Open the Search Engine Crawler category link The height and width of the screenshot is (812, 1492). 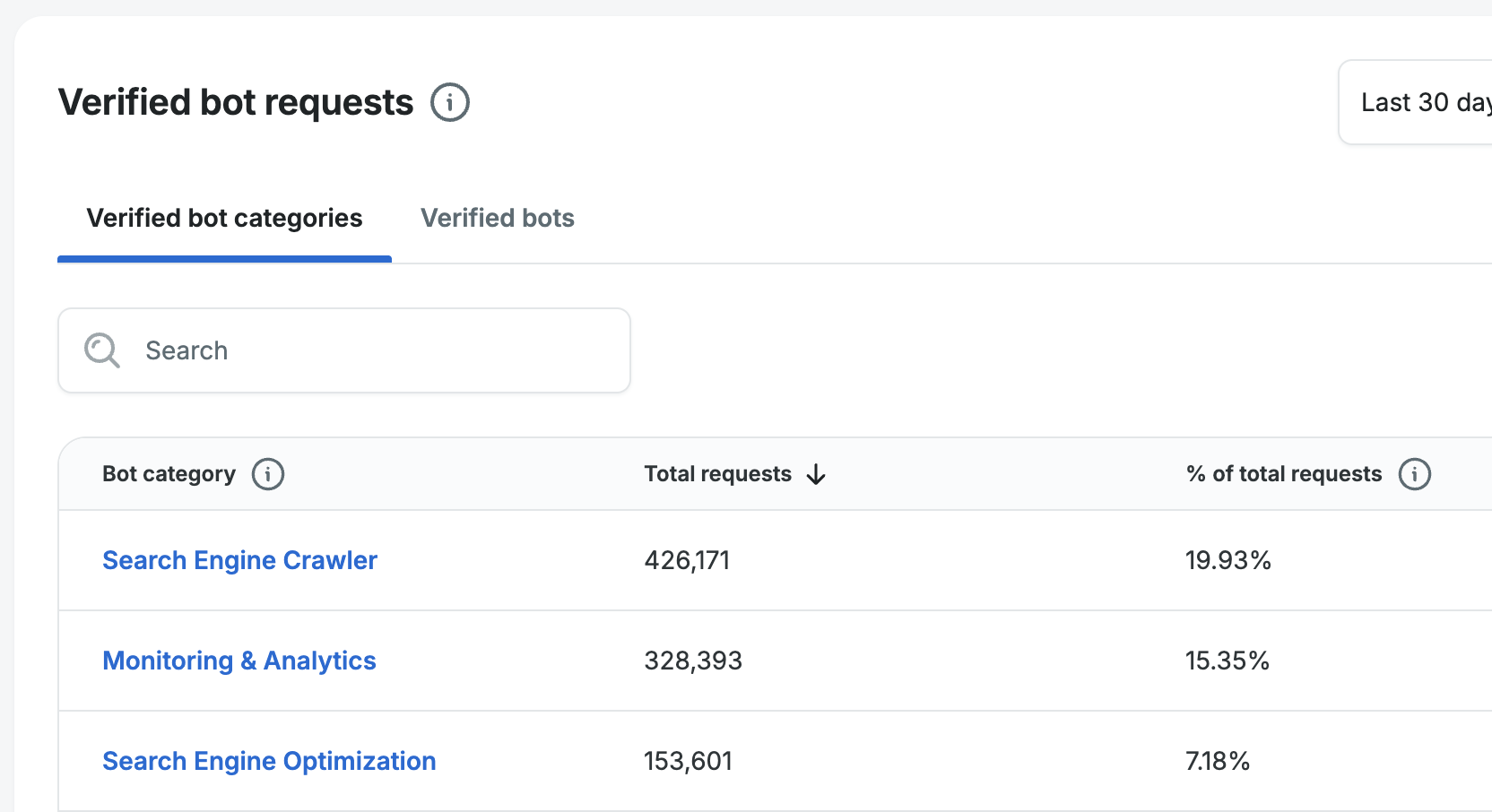click(239, 560)
